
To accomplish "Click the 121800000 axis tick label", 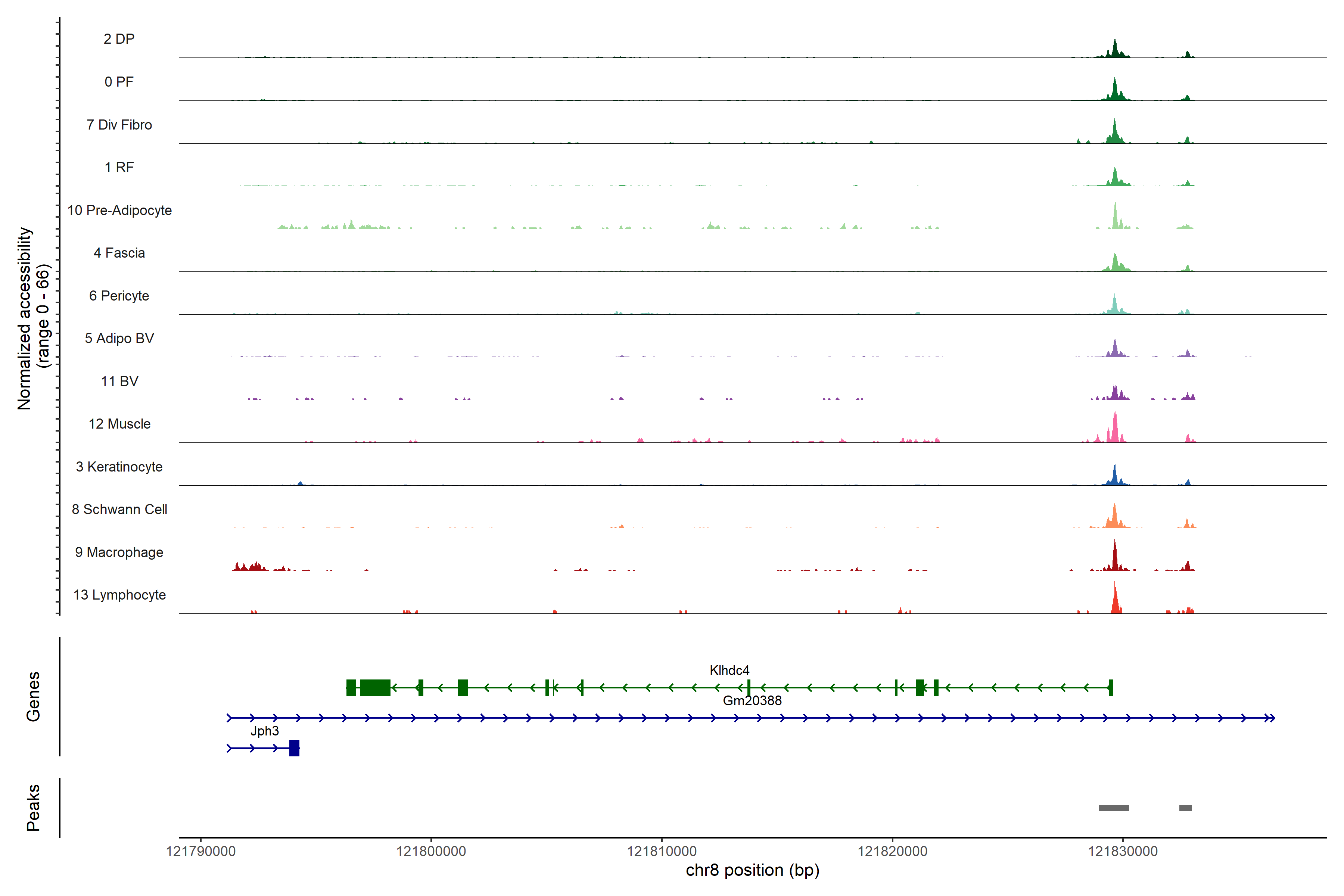I will [431, 851].
